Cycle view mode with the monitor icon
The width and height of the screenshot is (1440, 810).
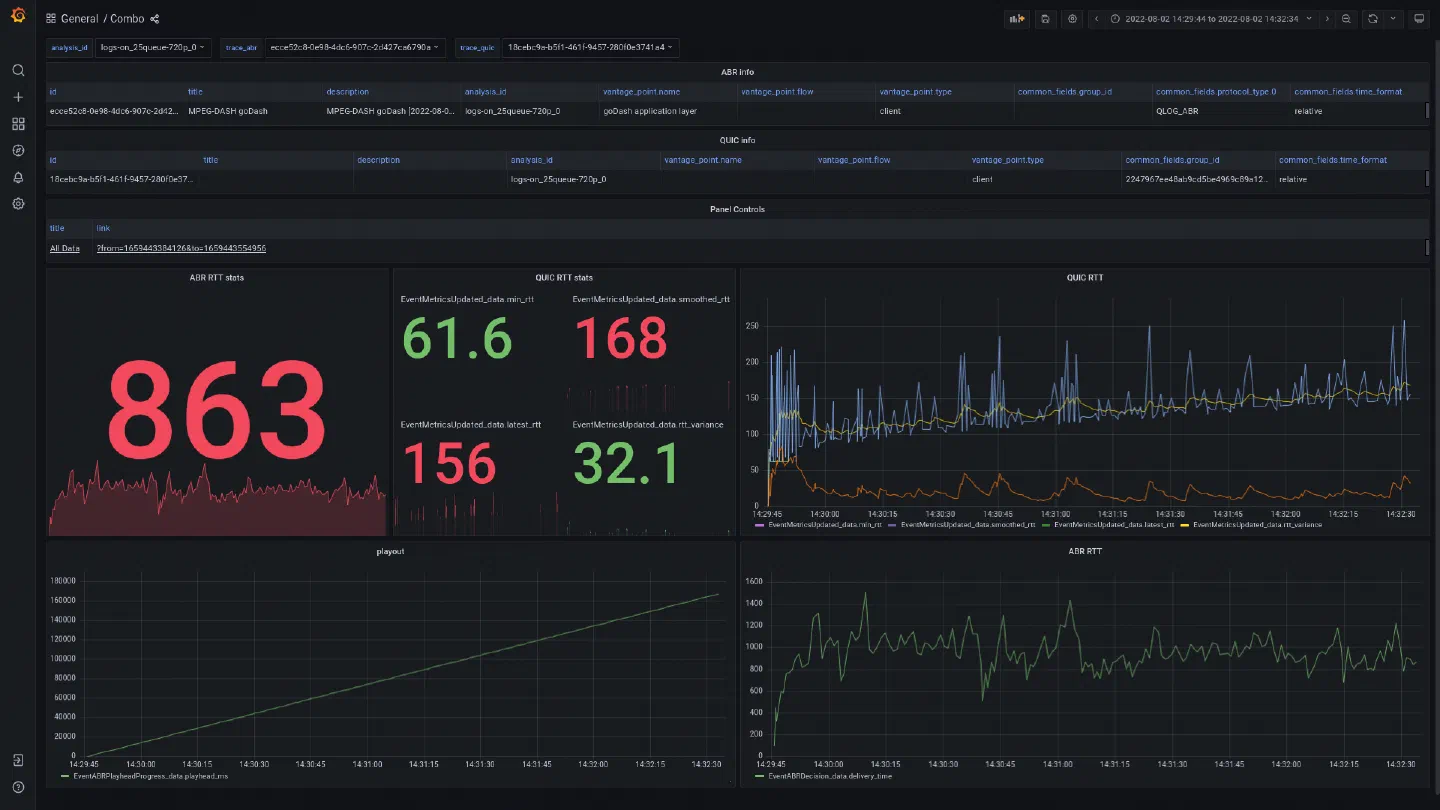point(1418,19)
